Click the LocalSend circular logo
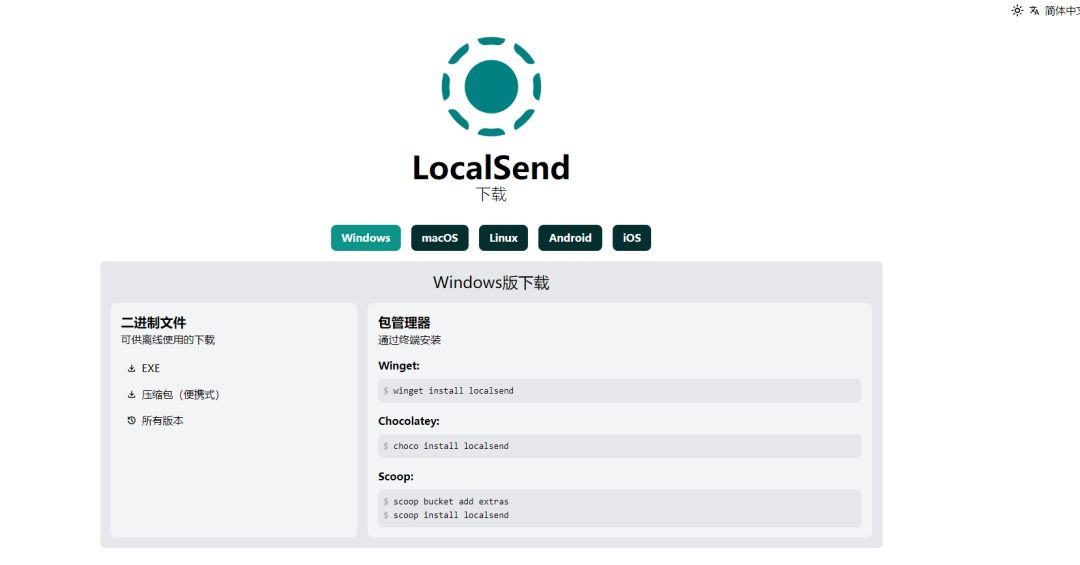Image resolution: width=1080 pixels, height=565 pixels. (491, 86)
